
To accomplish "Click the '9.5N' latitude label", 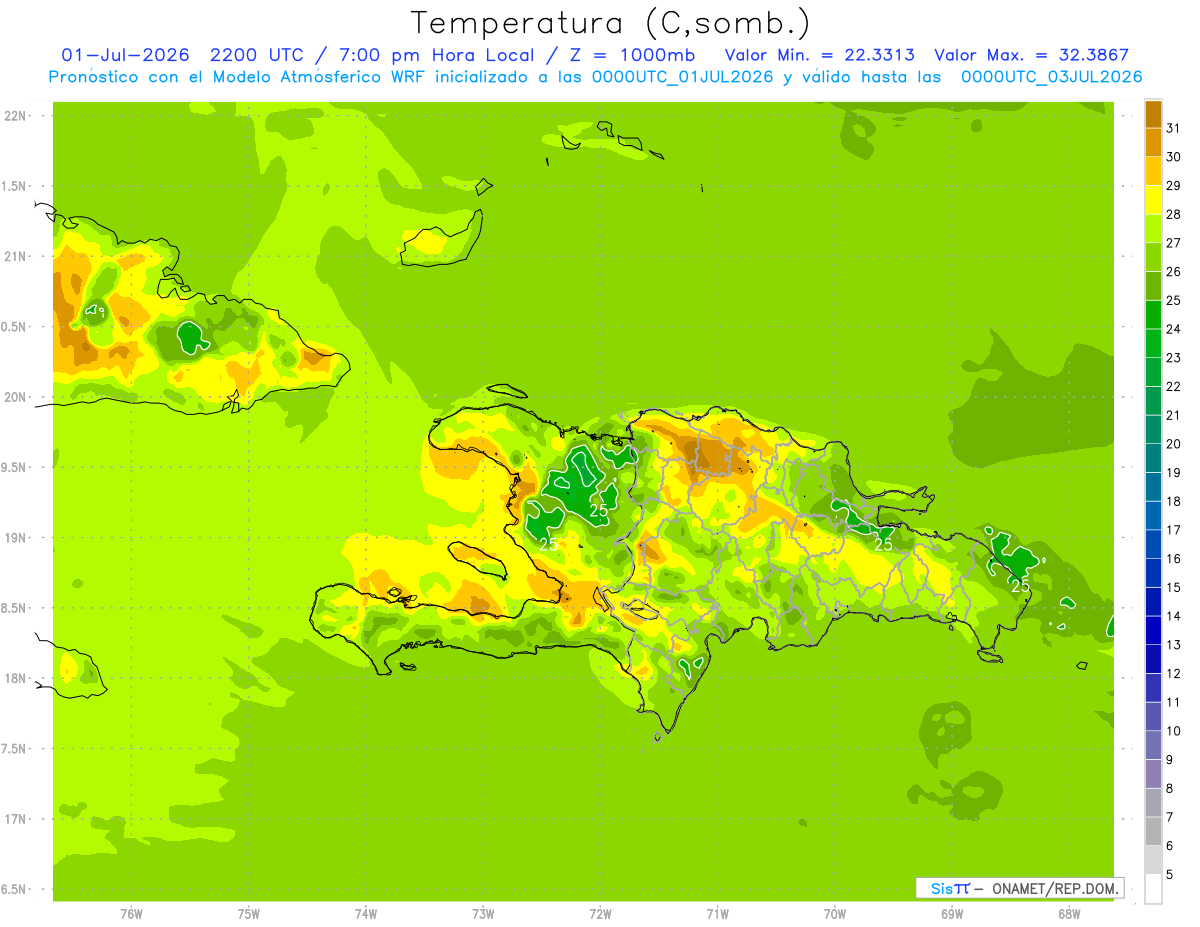I will point(15,467).
